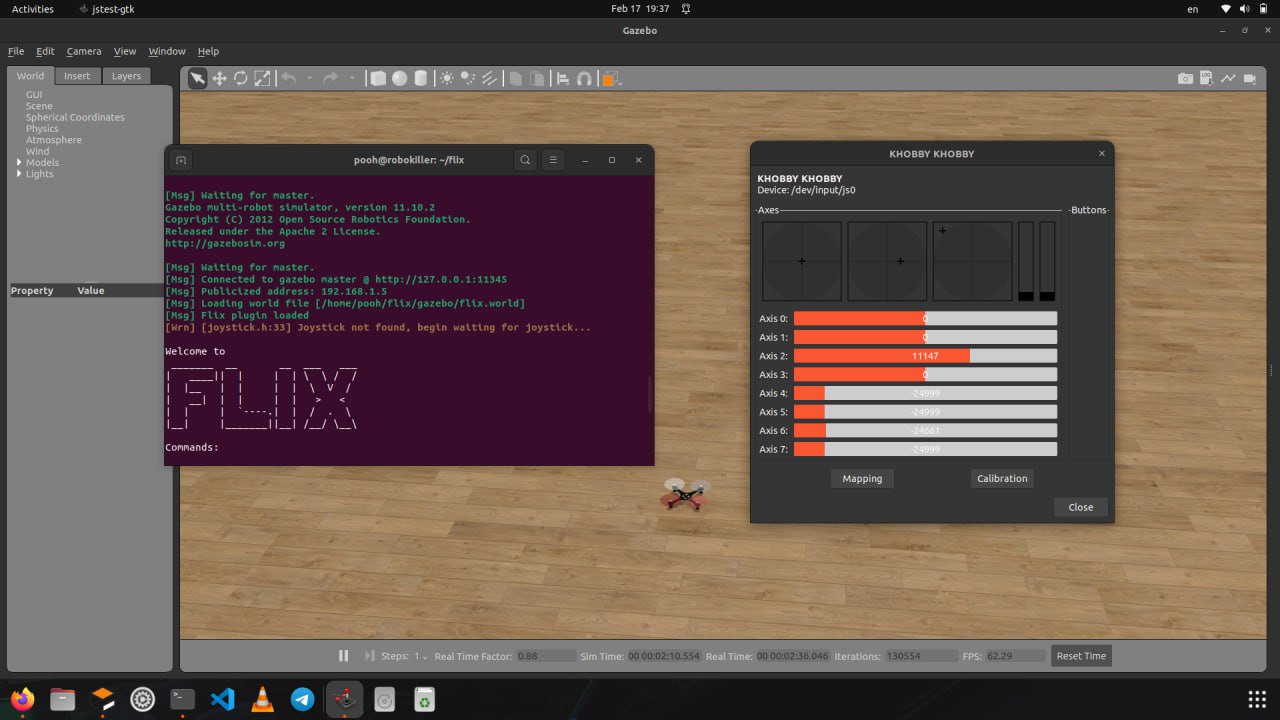1280x720 pixels.
Task: Launch Firefox from the dock
Action: pos(22,699)
